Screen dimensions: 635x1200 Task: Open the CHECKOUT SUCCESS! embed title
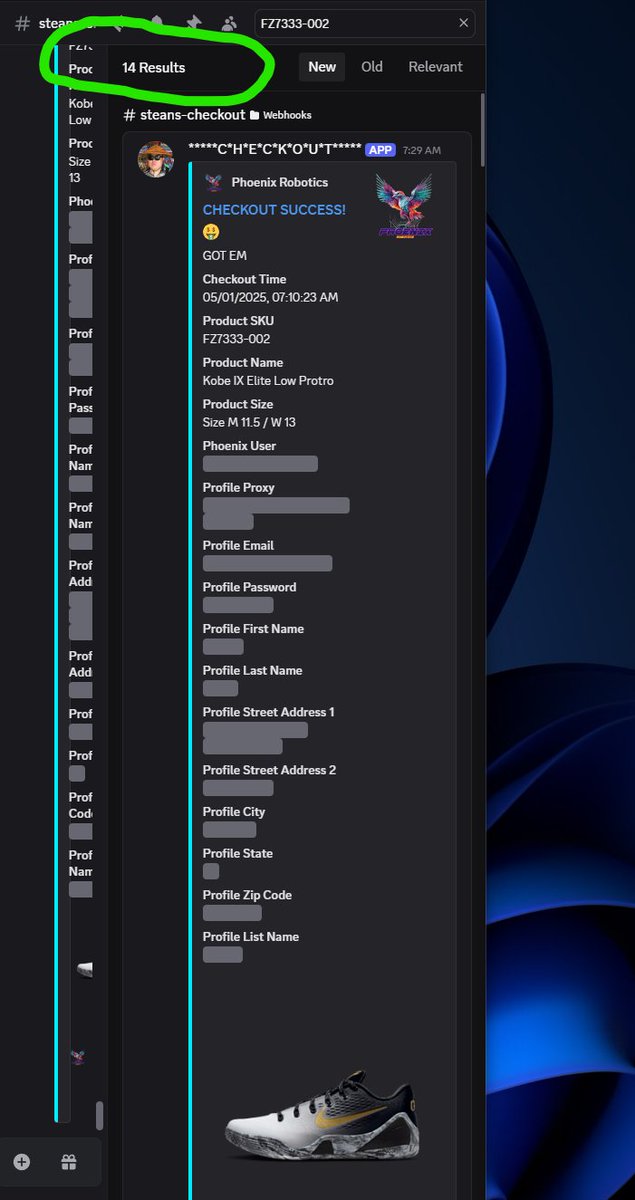click(x=274, y=210)
